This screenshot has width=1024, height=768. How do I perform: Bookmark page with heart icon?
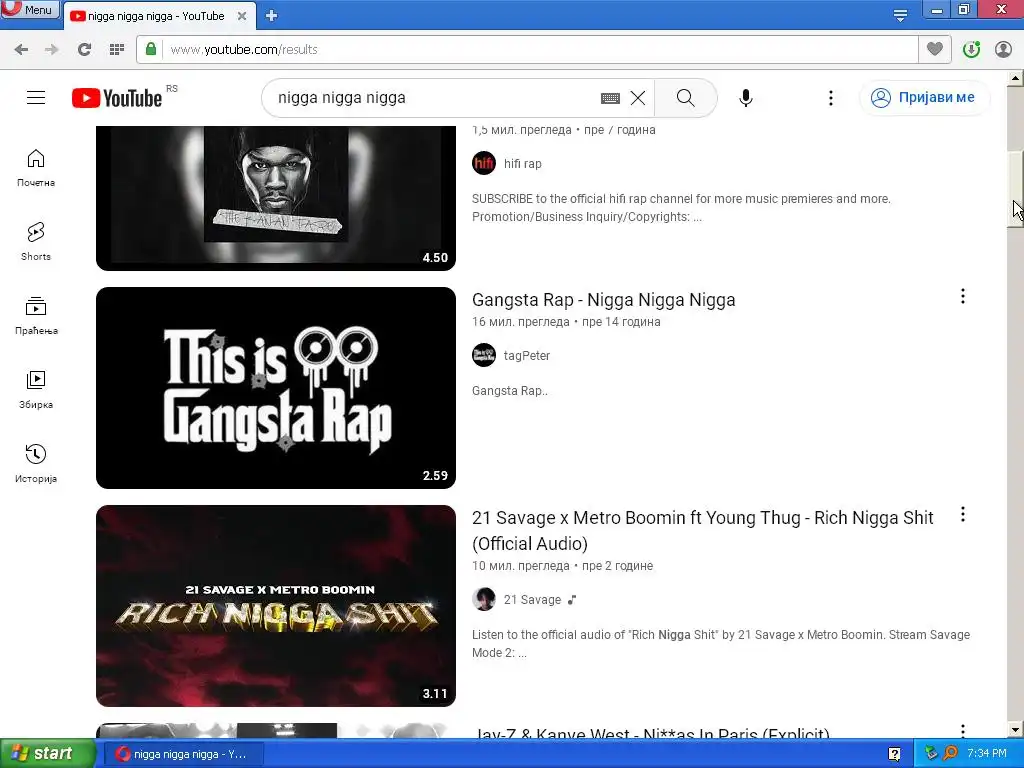point(935,50)
